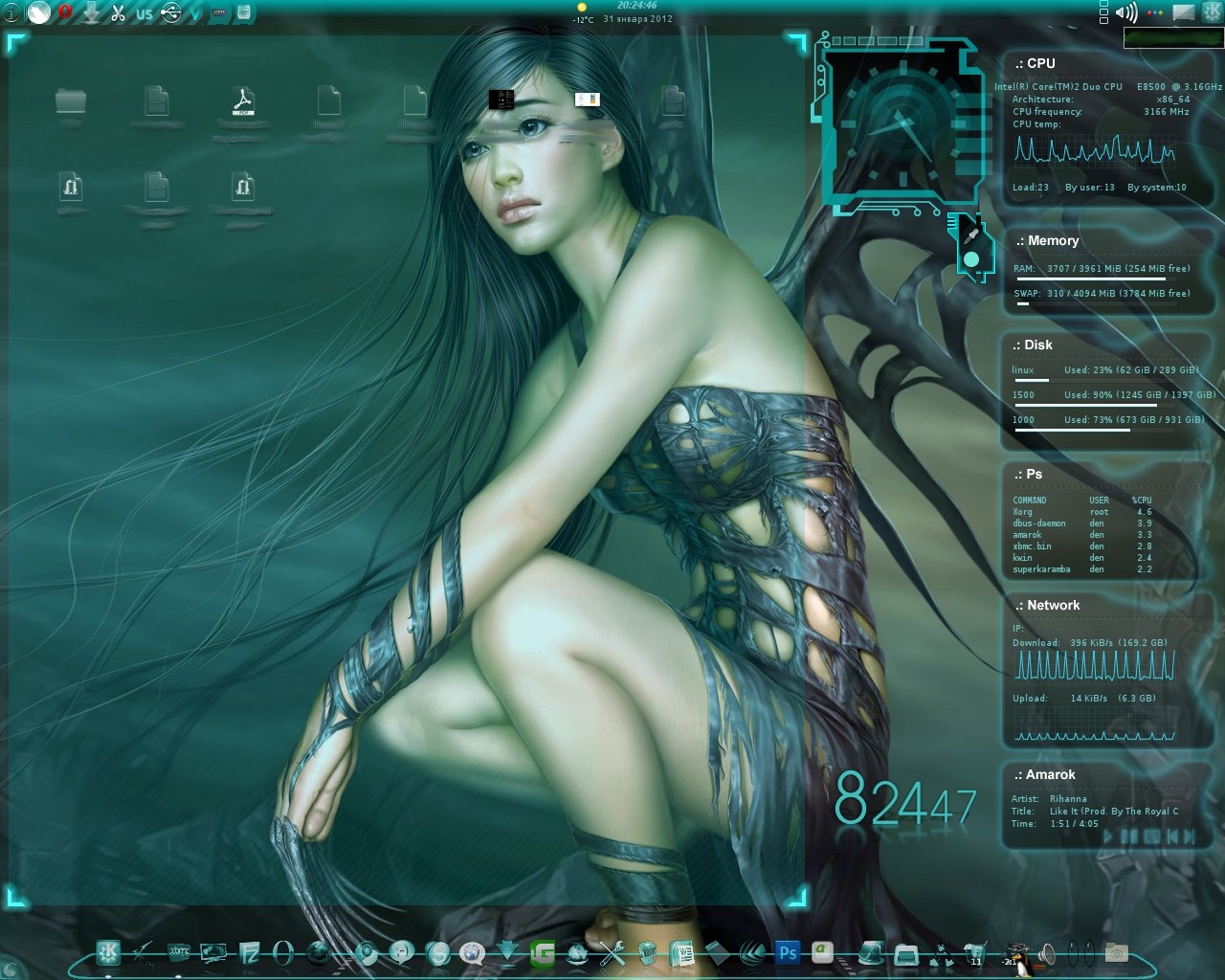Pause the track in Amarok widget
This screenshot has width=1225, height=980.
coord(1129,836)
